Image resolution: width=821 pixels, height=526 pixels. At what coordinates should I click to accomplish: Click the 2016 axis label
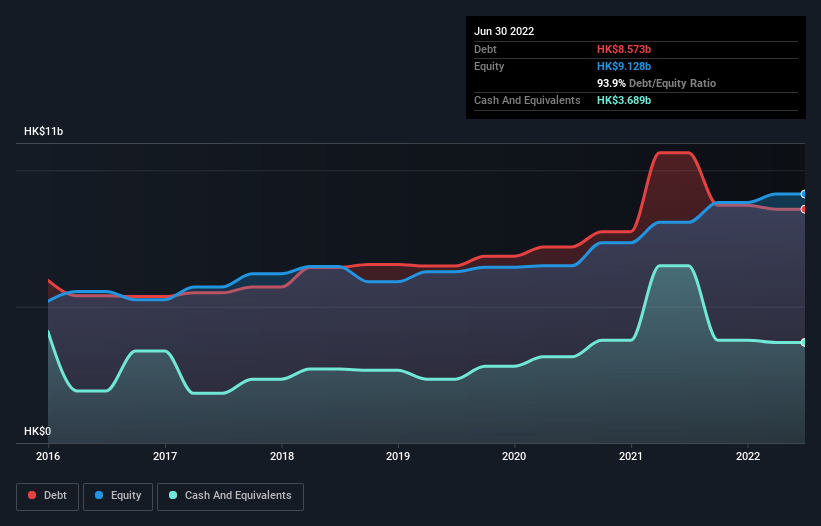pyautogui.click(x=48, y=456)
